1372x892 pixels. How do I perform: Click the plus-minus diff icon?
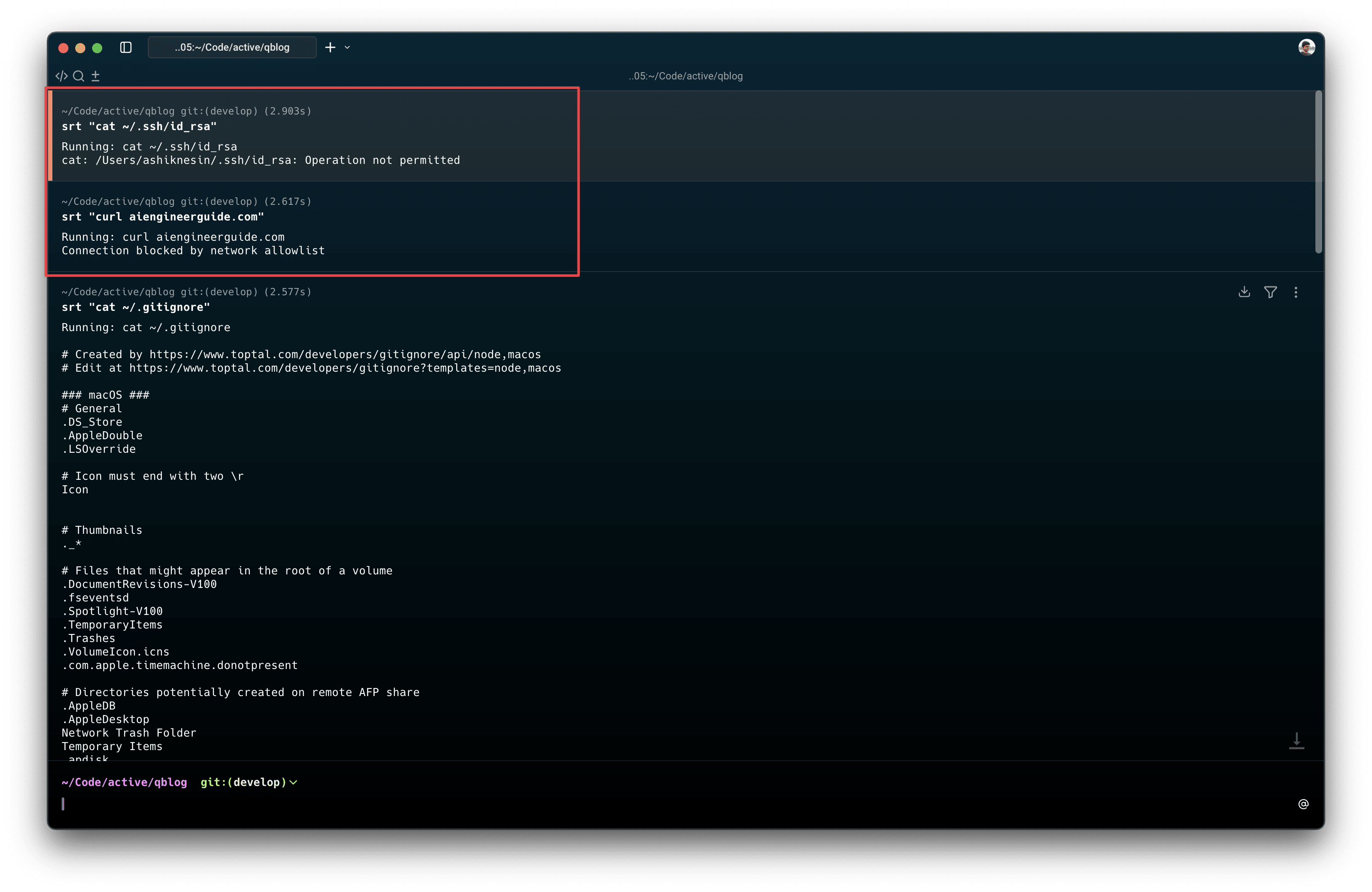pyautogui.click(x=96, y=76)
